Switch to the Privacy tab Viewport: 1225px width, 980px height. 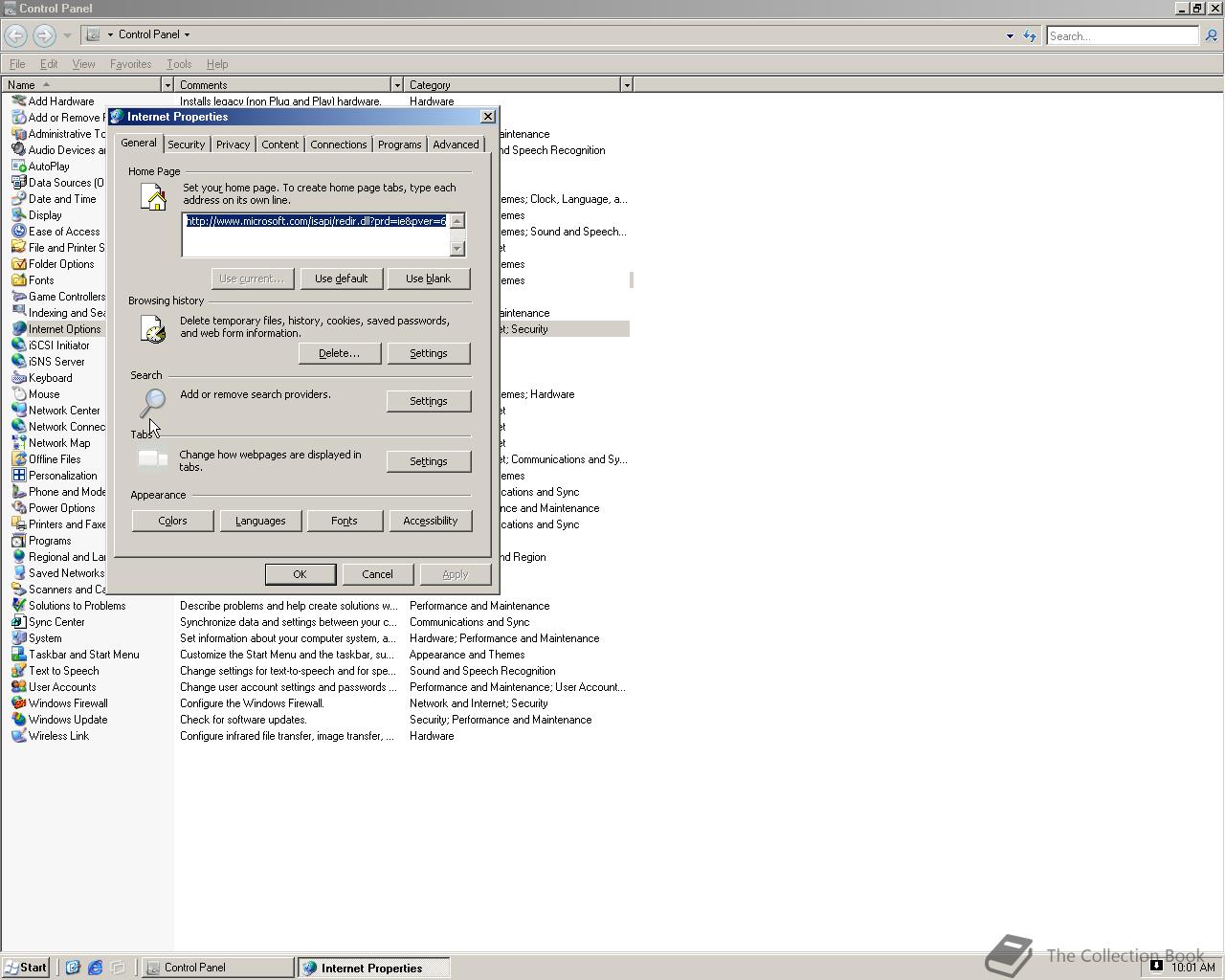(233, 145)
